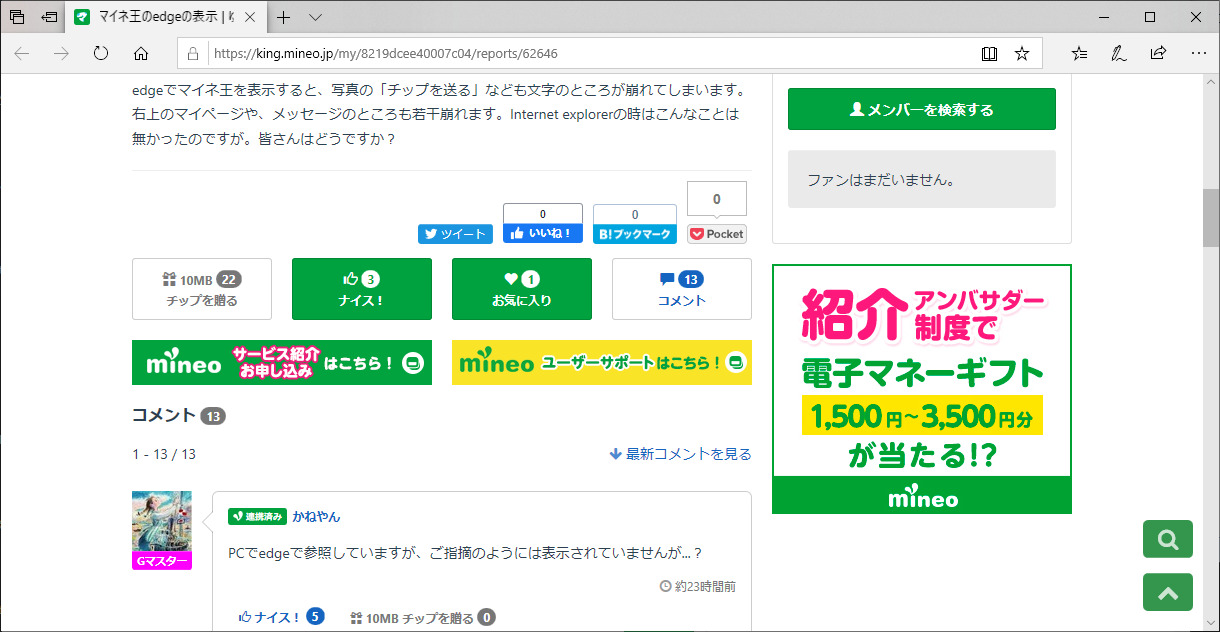Click the tabs you've set aside icon

pos(17,17)
